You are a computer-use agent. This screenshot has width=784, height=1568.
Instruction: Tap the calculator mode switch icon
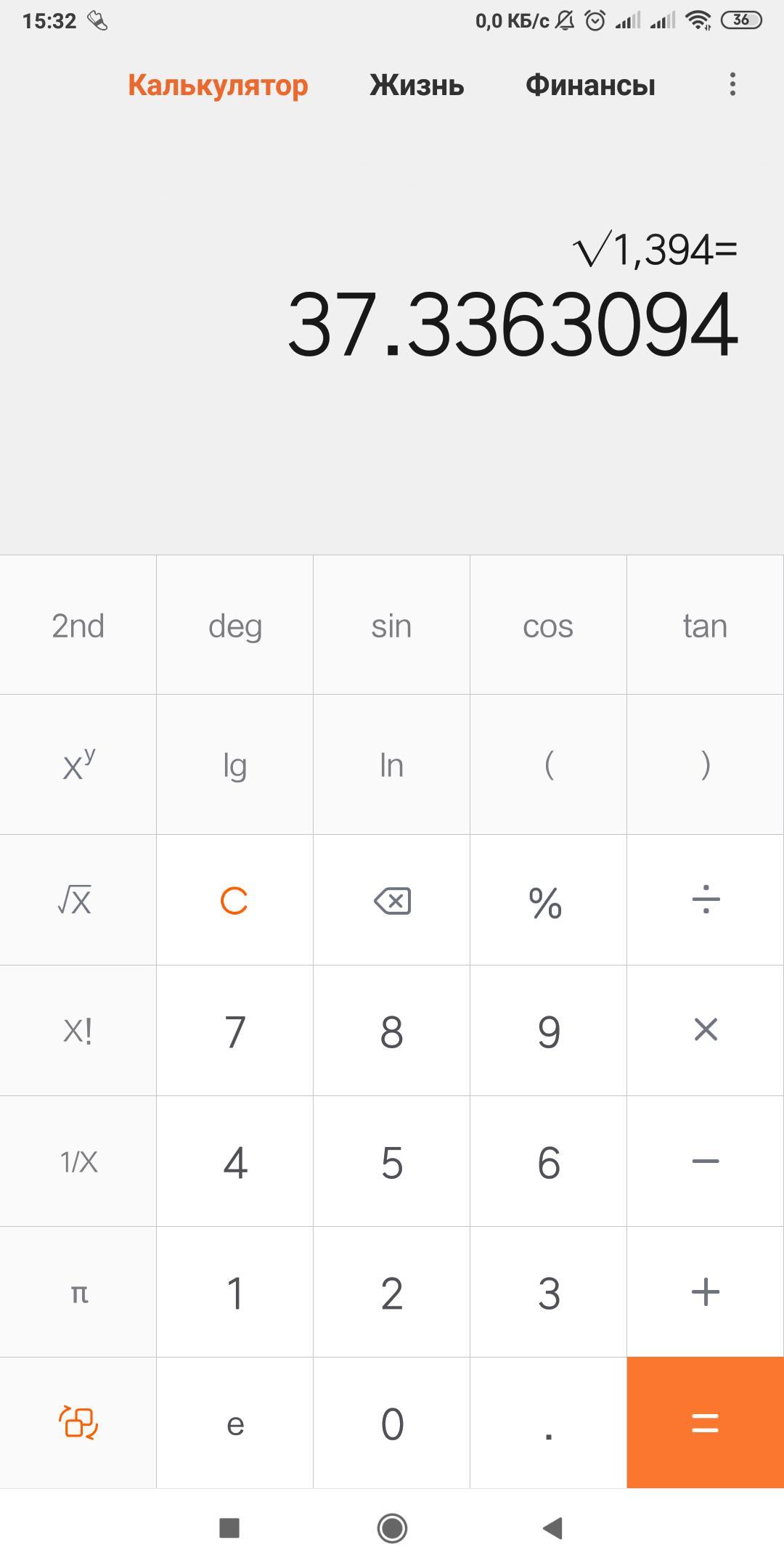[x=78, y=1422]
